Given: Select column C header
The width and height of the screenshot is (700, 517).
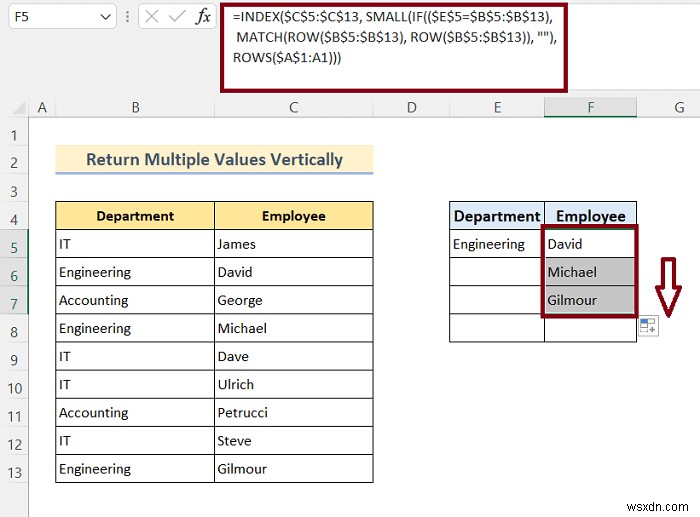Looking at the screenshot, I should pyautogui.click(x=294, y=108).
